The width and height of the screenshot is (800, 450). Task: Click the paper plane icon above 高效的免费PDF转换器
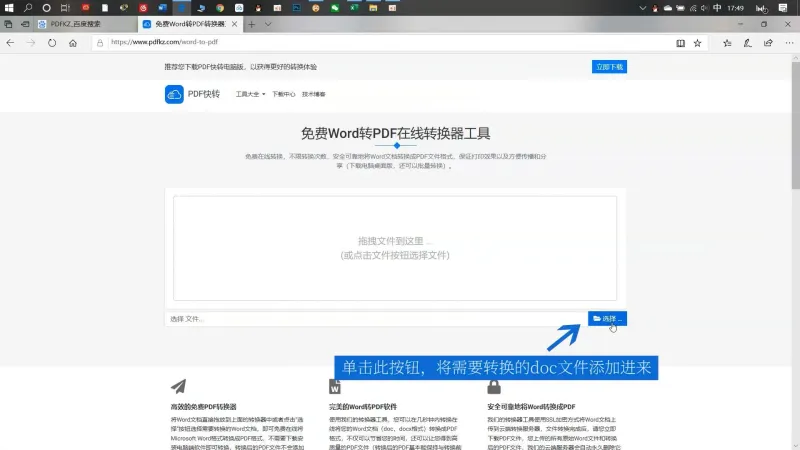click(x=179, y=386)
